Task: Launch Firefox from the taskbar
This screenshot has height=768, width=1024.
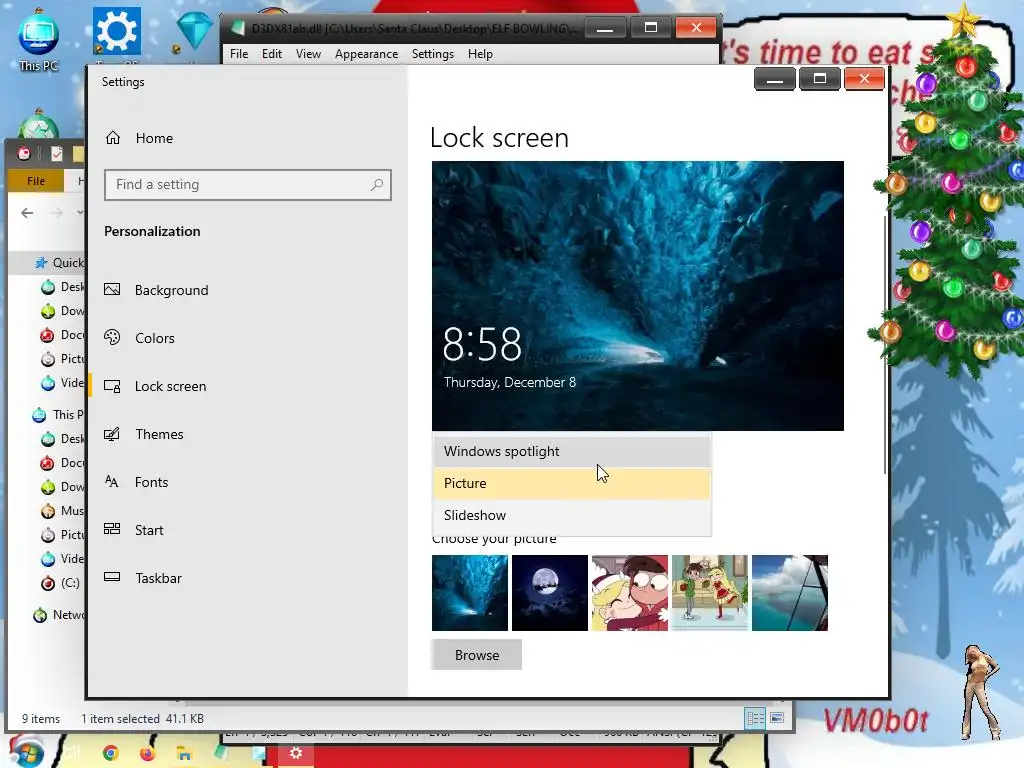Action: tap(147, 754)
